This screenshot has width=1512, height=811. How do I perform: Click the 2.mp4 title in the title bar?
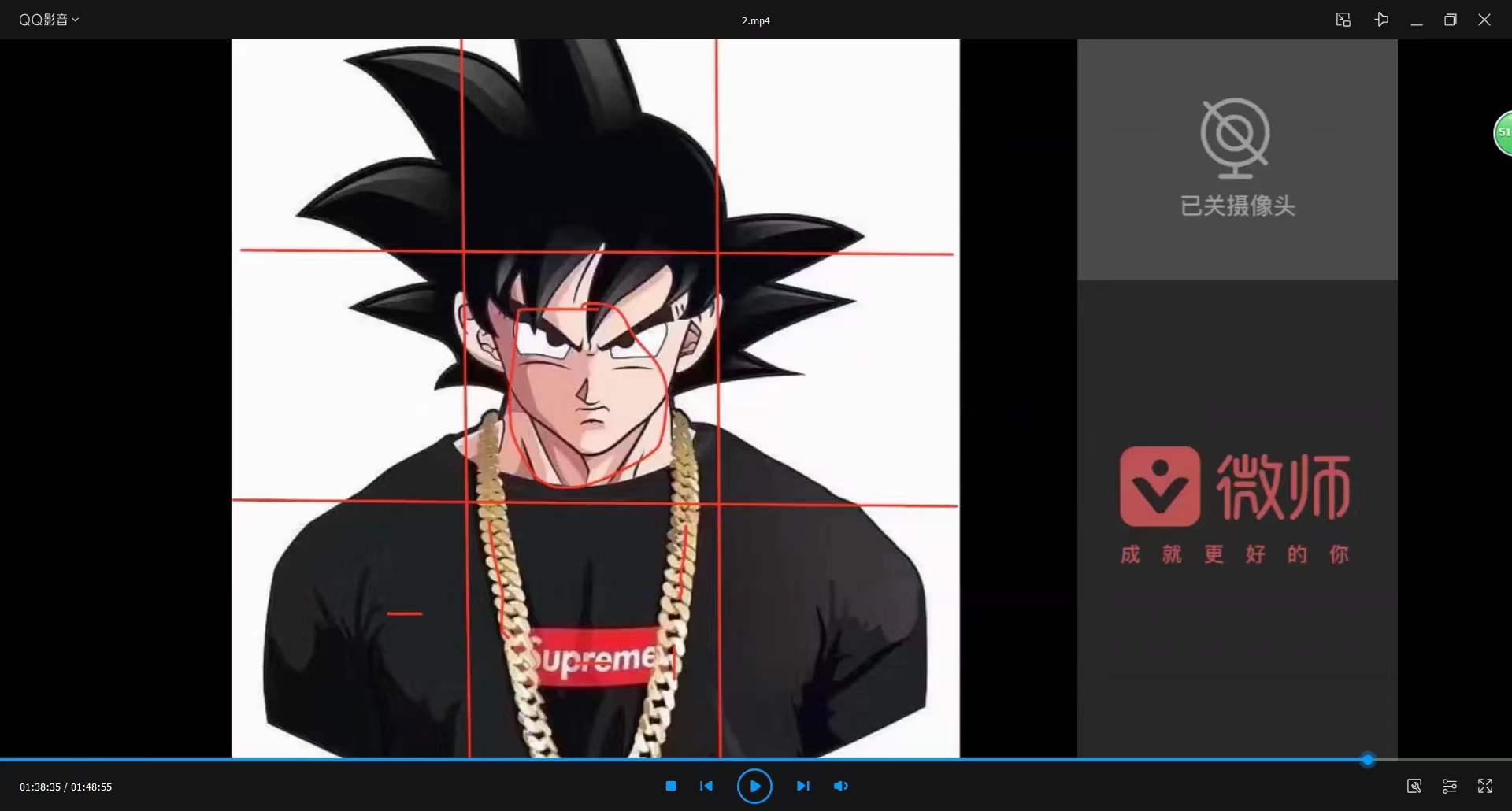[755, 20]
